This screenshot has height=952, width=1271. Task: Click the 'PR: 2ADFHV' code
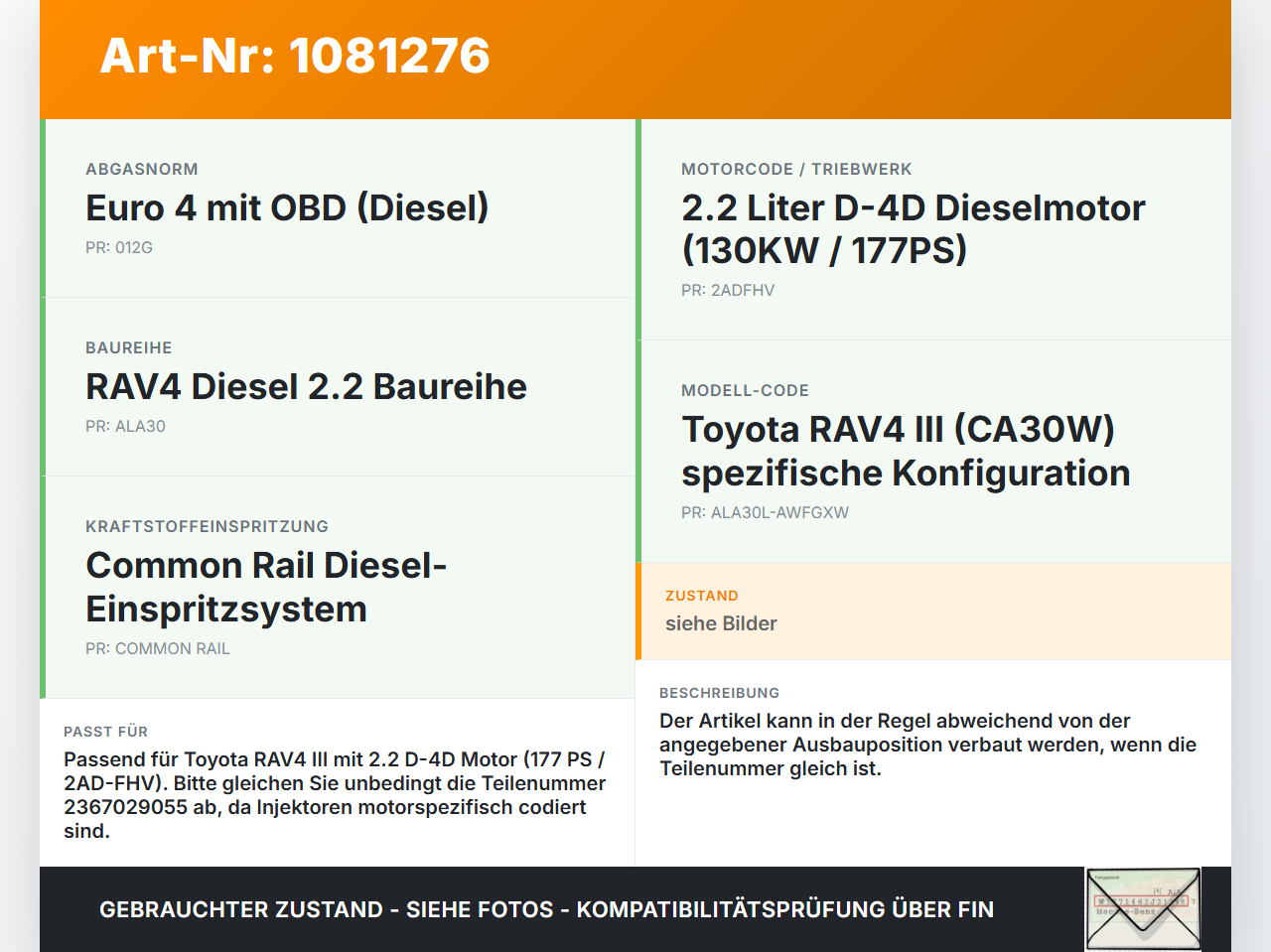click(728, 290)
